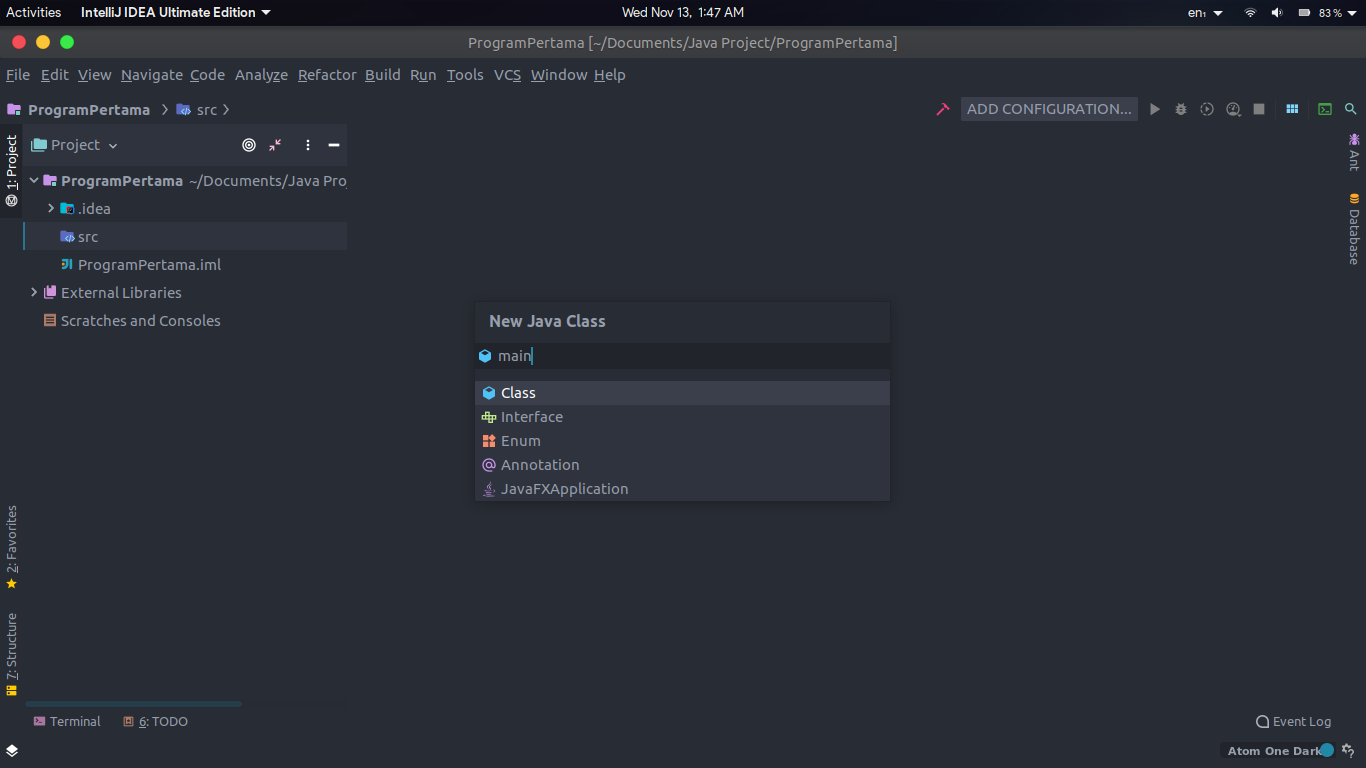Screen dimensions: 1366x768
Task: Open the View menu
Action: [95, 75]
